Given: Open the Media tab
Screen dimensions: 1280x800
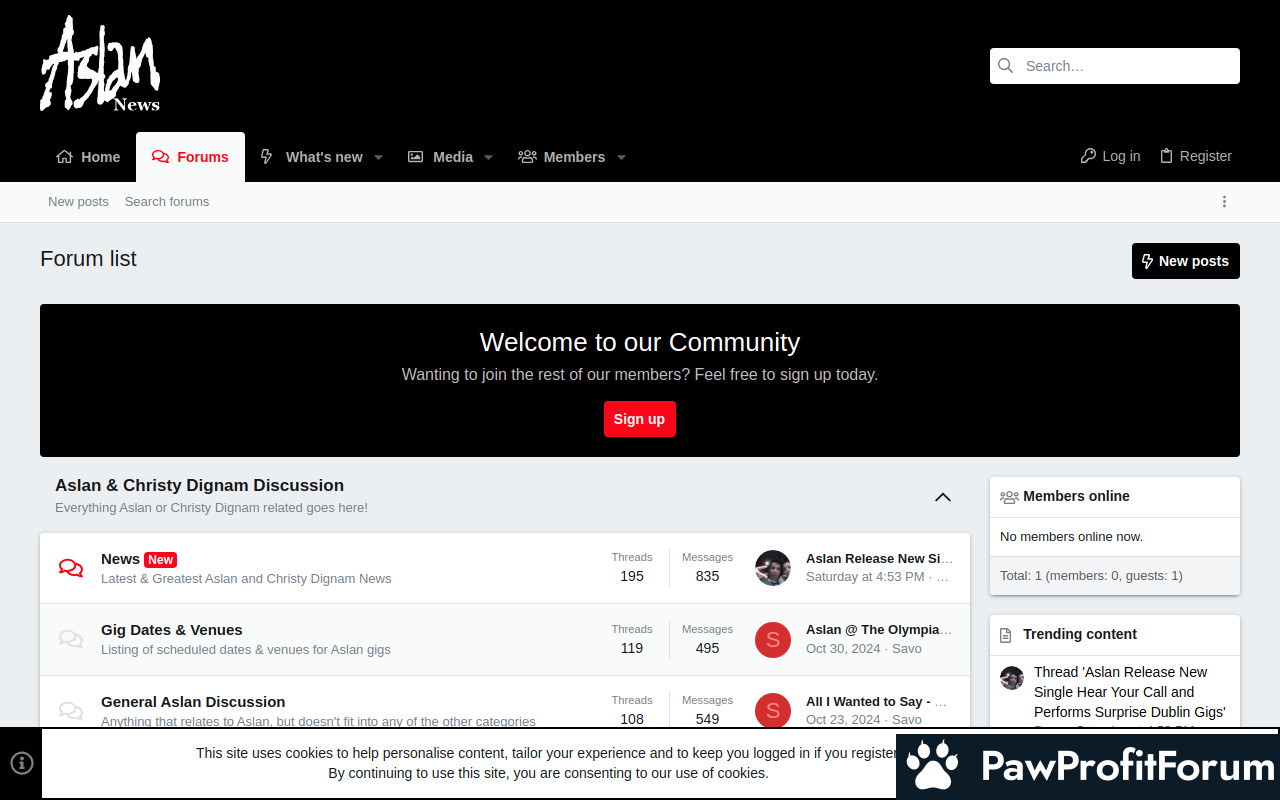Looking at the screenshot, I should 440,157.
